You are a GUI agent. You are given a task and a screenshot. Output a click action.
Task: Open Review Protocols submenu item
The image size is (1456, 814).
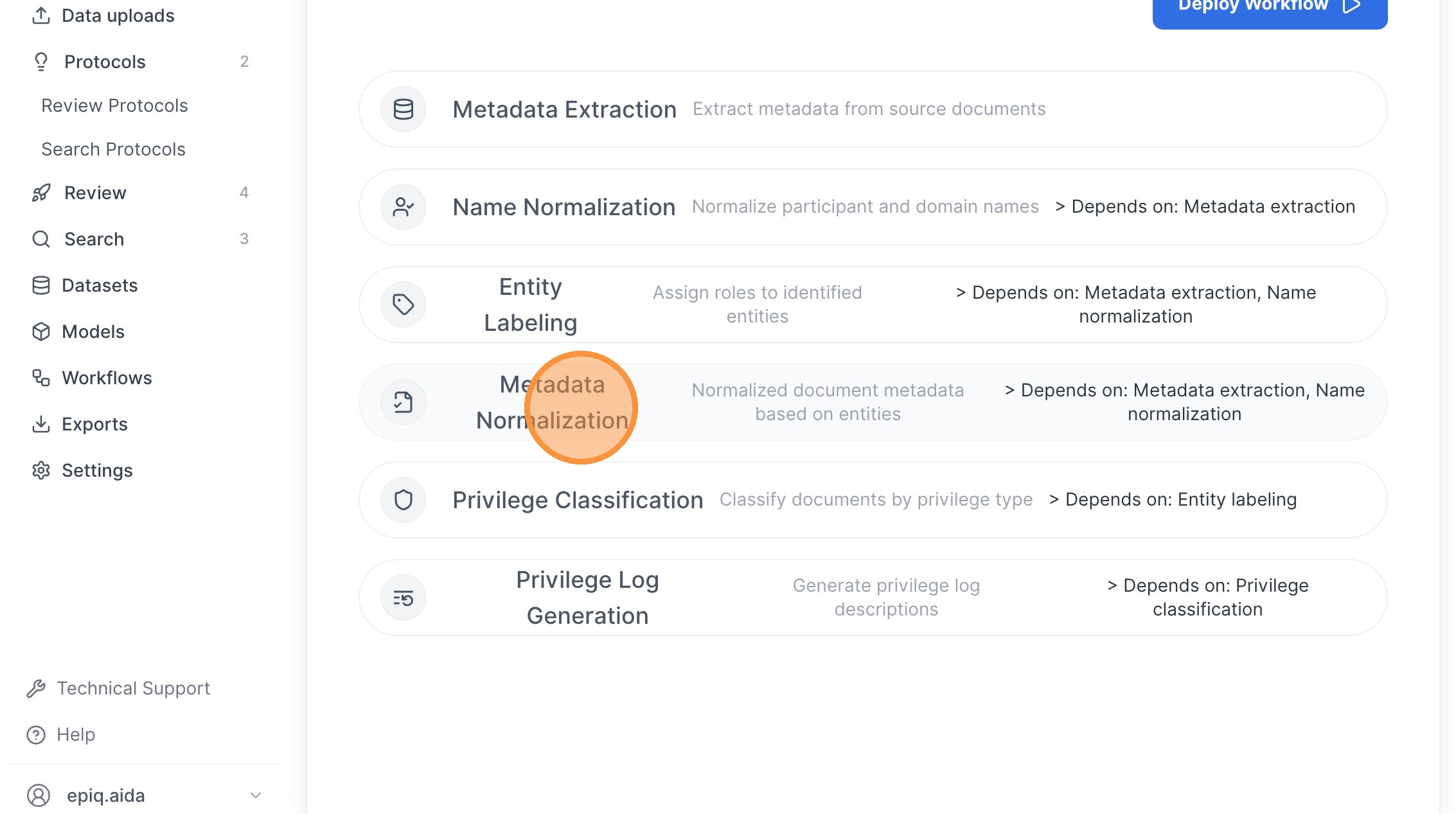(114, 105)
